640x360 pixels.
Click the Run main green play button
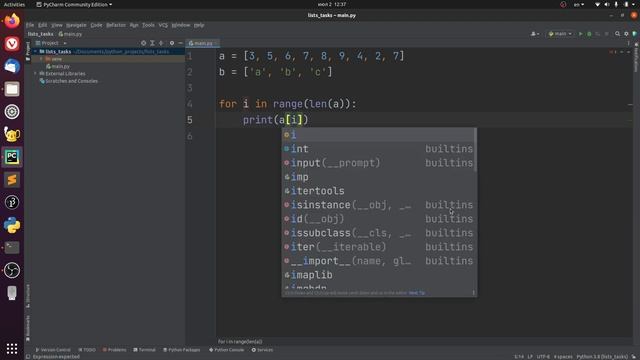(580, 34)
